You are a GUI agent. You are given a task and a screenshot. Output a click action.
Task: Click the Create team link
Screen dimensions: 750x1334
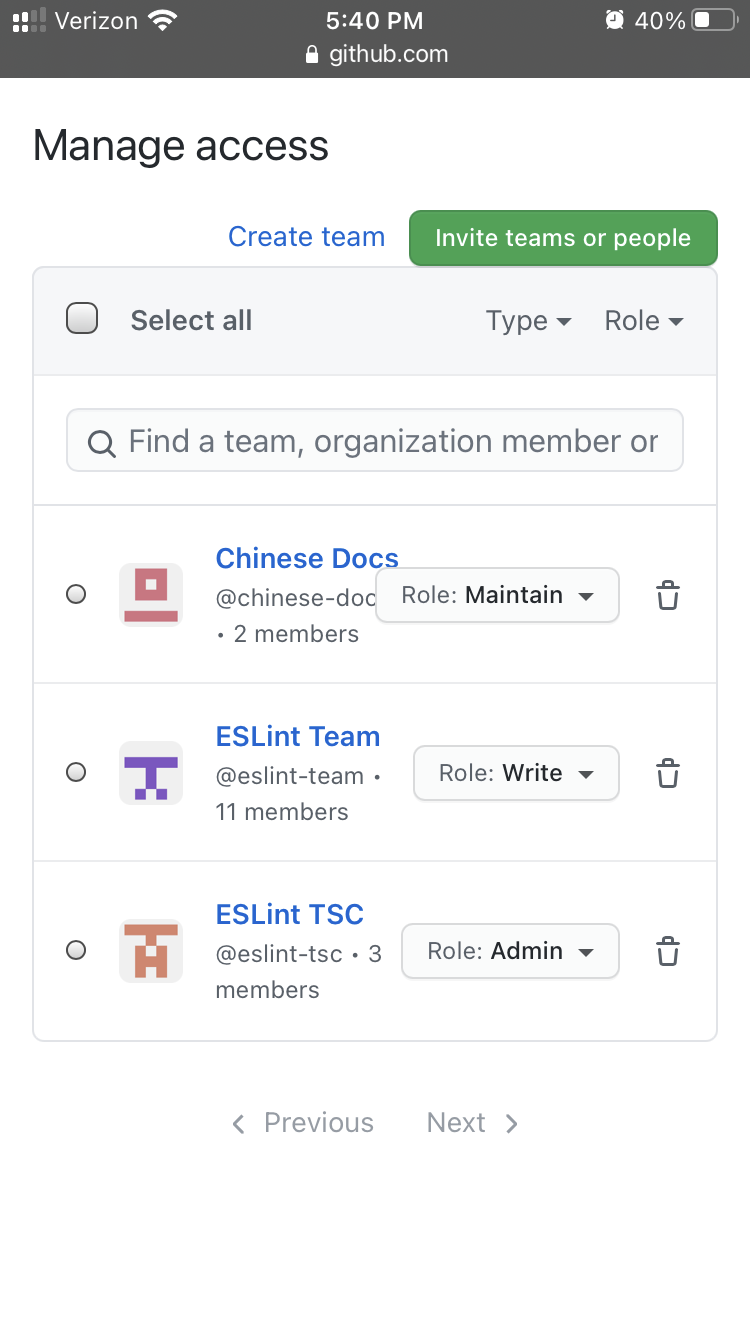coord(307,237)
